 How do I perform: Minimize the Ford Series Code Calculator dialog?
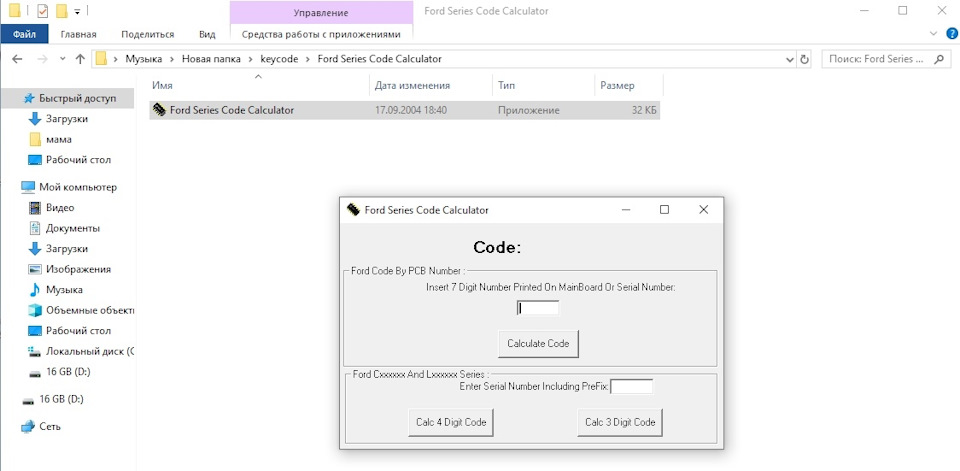pyautogui.click(x=626, y=209)
